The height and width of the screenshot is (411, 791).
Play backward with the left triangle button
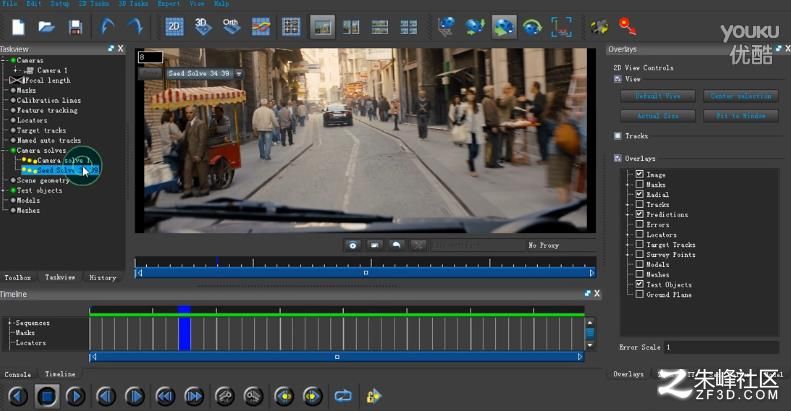[18, 396]
